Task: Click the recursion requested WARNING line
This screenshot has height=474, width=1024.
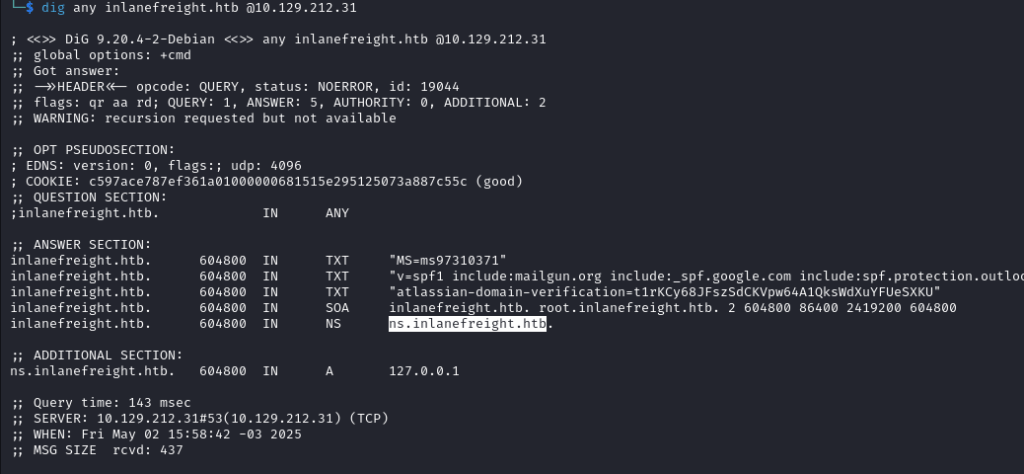Action: [x=203, y=118]
